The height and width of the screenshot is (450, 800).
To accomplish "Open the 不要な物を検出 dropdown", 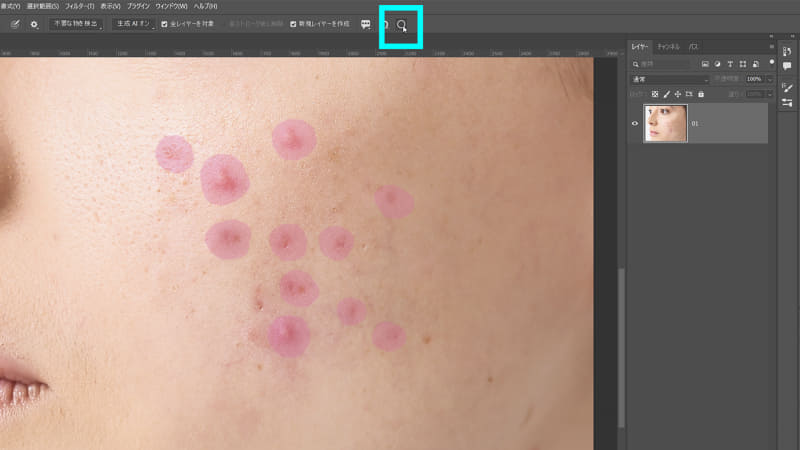I will (x=76, y=24).
